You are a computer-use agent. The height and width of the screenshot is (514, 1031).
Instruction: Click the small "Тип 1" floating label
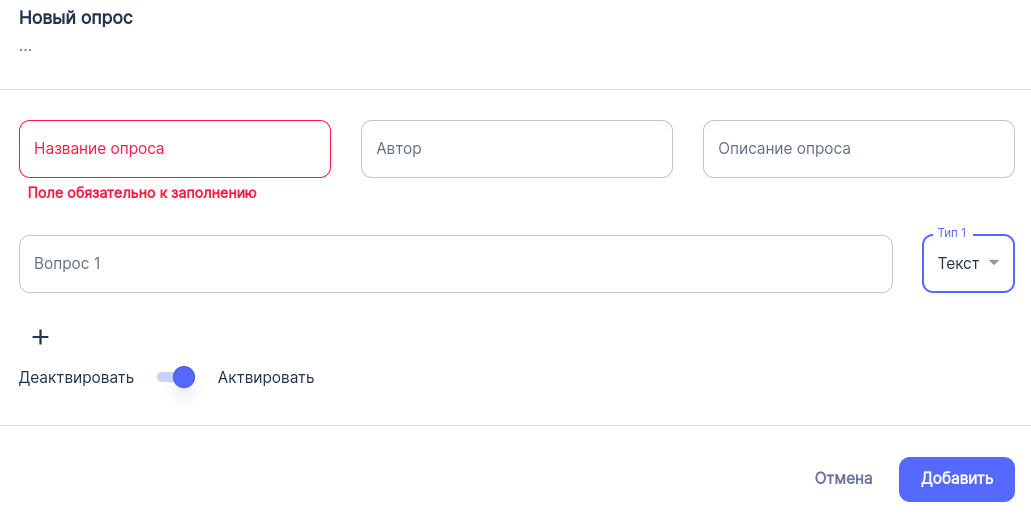(951, 233)
